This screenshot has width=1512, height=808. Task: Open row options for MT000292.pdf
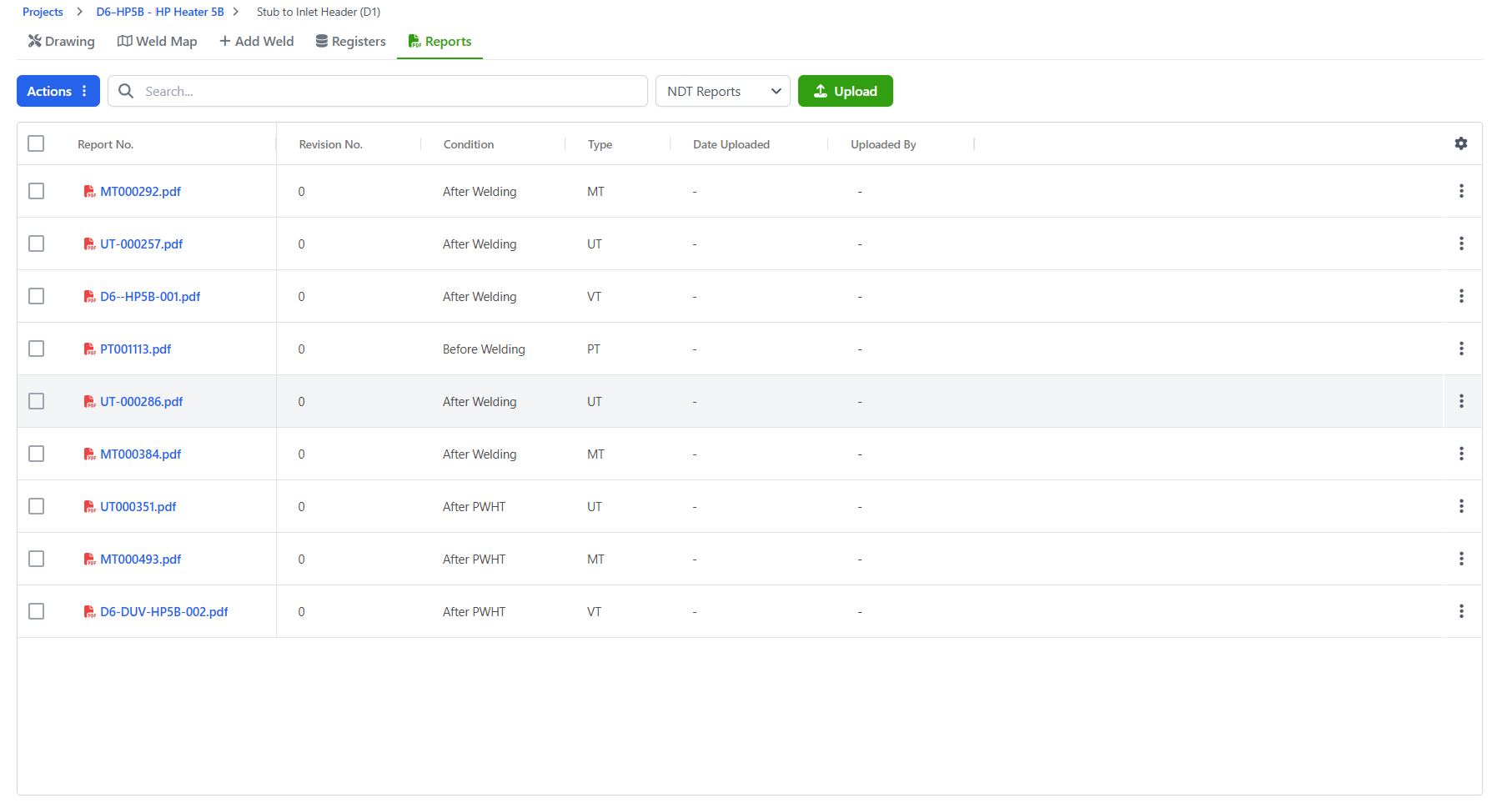[1460, 191]
